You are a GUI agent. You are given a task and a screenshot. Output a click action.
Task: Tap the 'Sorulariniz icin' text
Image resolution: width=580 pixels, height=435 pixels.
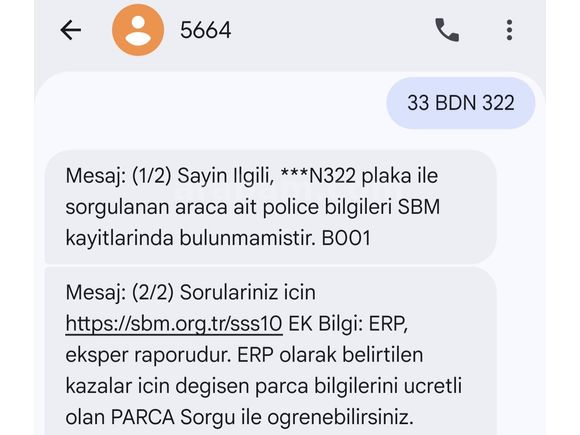click(x=248, y=293)
